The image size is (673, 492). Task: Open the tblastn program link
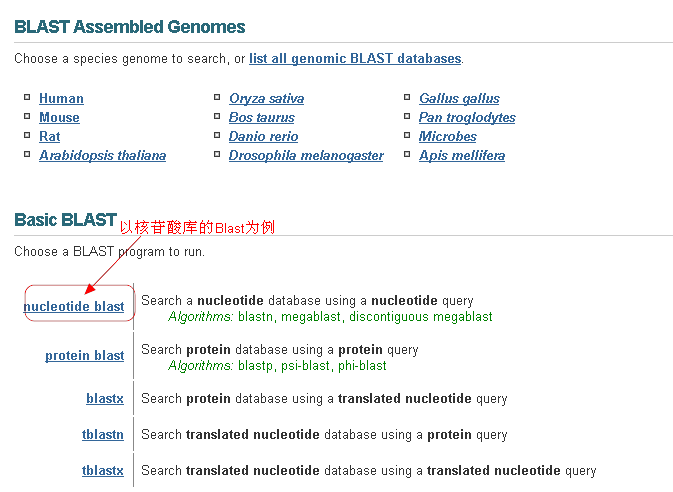[103, 435]
